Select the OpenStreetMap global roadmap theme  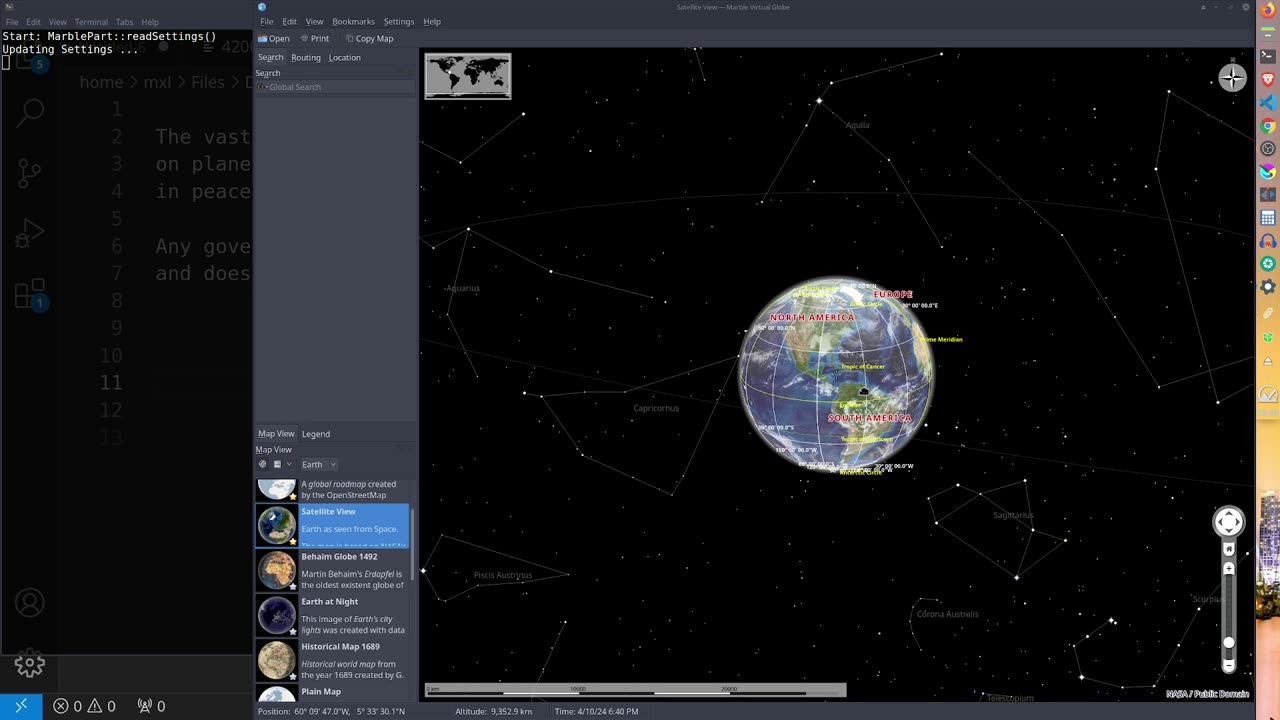332,490
